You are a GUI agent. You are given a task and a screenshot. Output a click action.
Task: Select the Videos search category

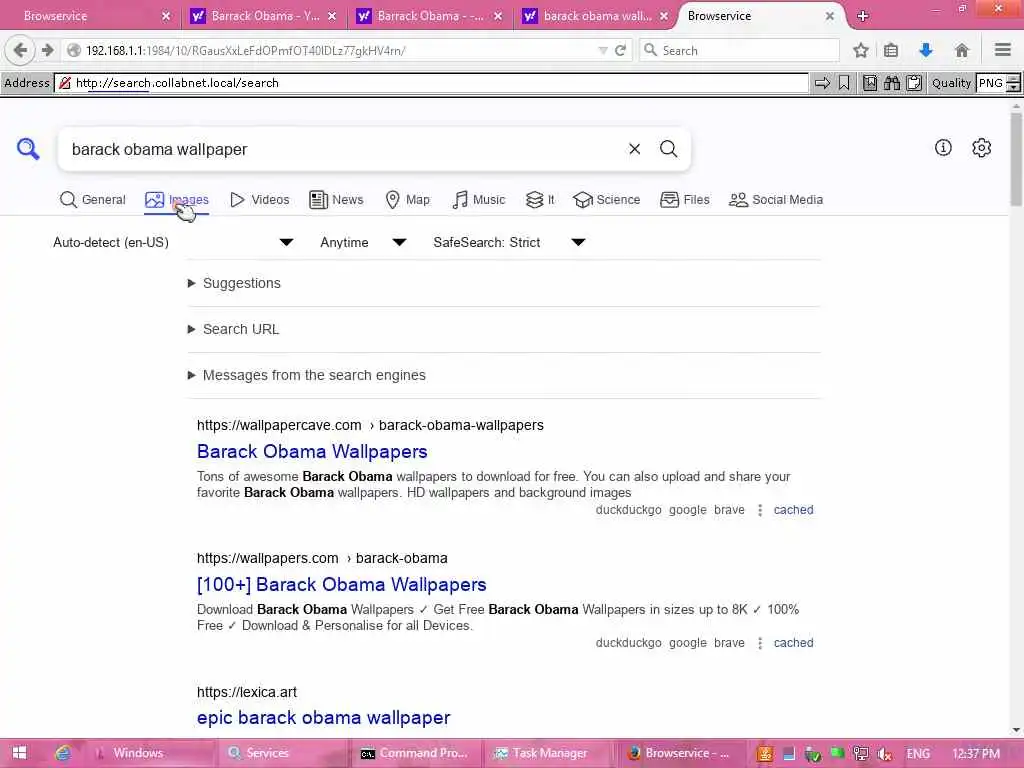[x=259, y=200]
